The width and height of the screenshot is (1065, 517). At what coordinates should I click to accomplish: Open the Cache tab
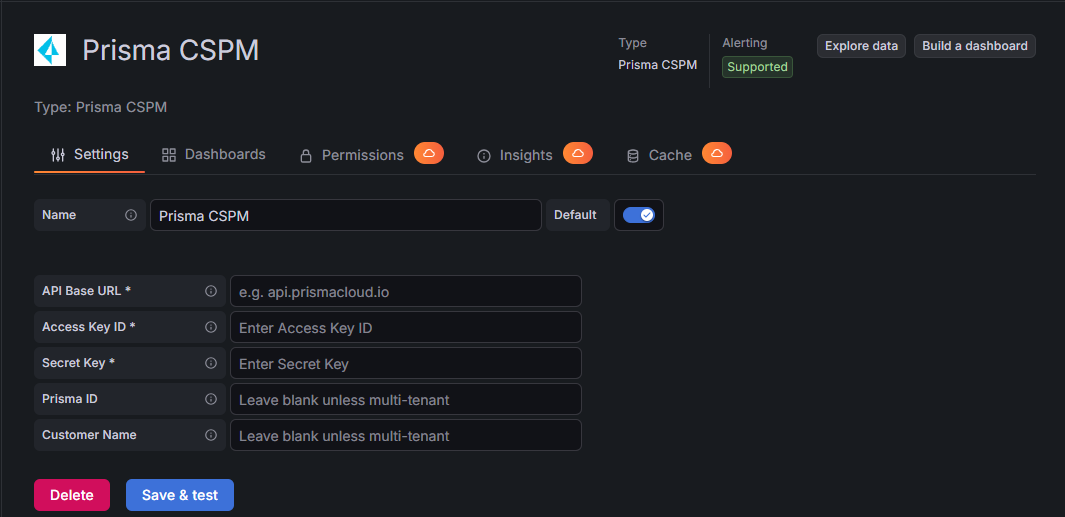click(x=659, y=155)
